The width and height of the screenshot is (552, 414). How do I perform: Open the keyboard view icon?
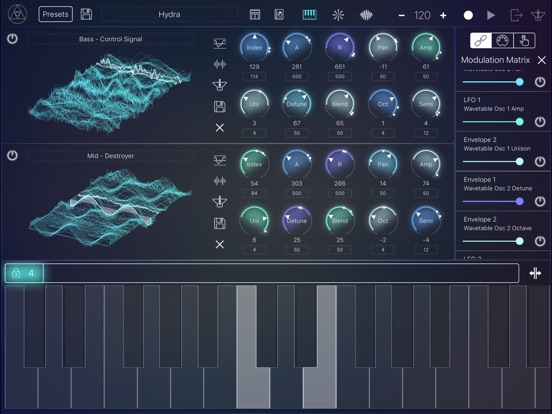click(x=309, y=15)
